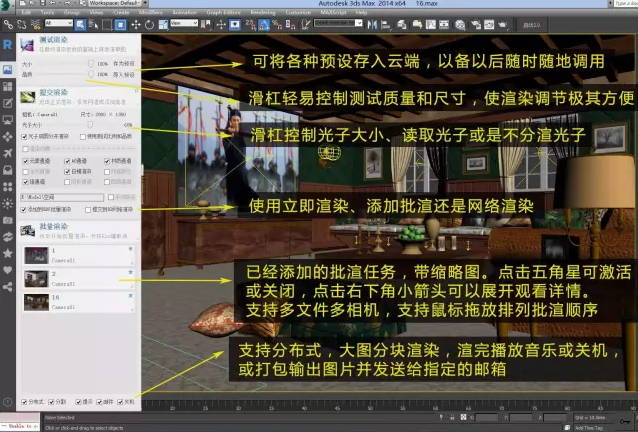Open the MAXScript menu

coord(333,12)
